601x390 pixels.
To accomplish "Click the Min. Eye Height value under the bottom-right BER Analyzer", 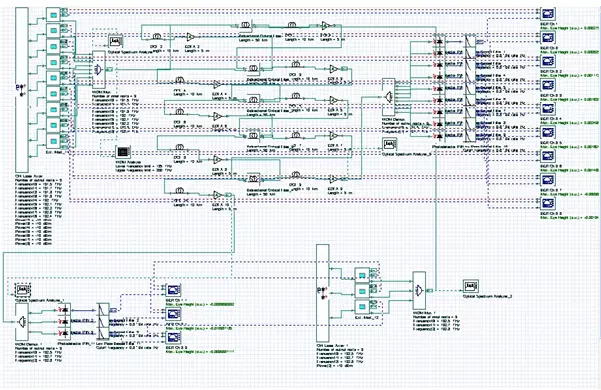I will (569, 218).
